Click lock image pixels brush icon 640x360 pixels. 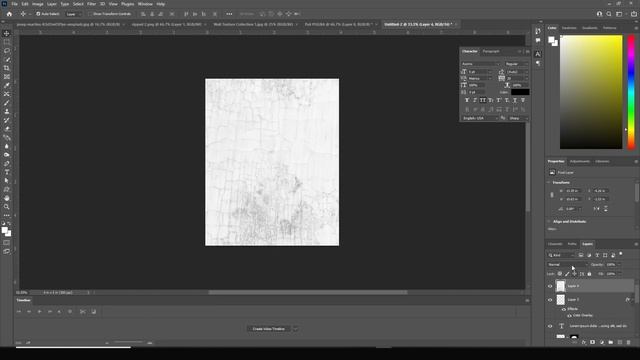(567, 274)
